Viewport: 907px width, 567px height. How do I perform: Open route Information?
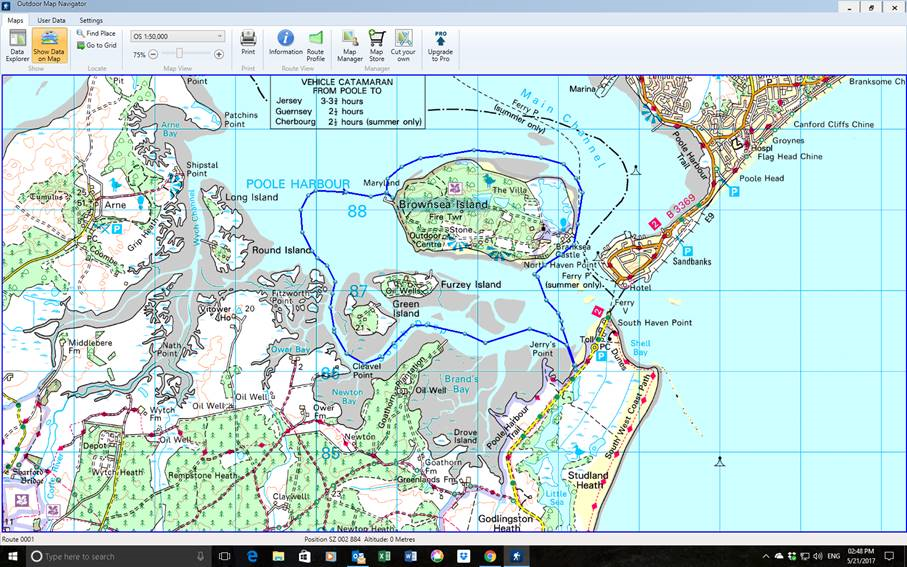(x=285, y=43)
